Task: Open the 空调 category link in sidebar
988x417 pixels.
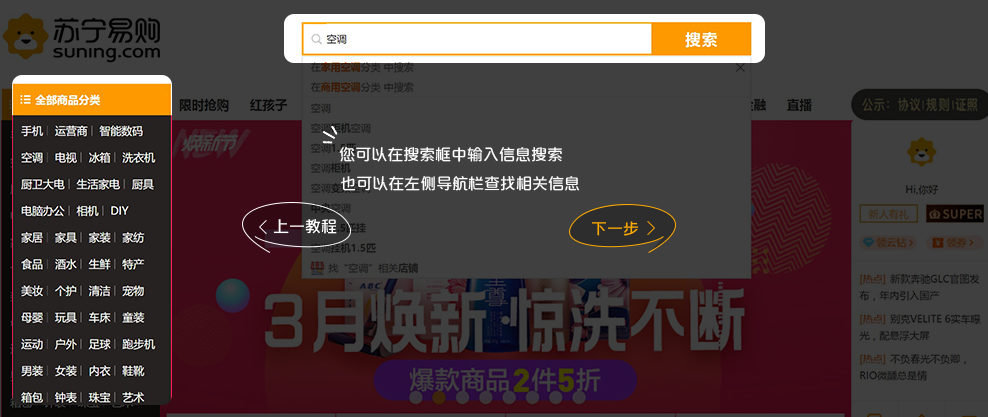Action: tap(32, 157)
